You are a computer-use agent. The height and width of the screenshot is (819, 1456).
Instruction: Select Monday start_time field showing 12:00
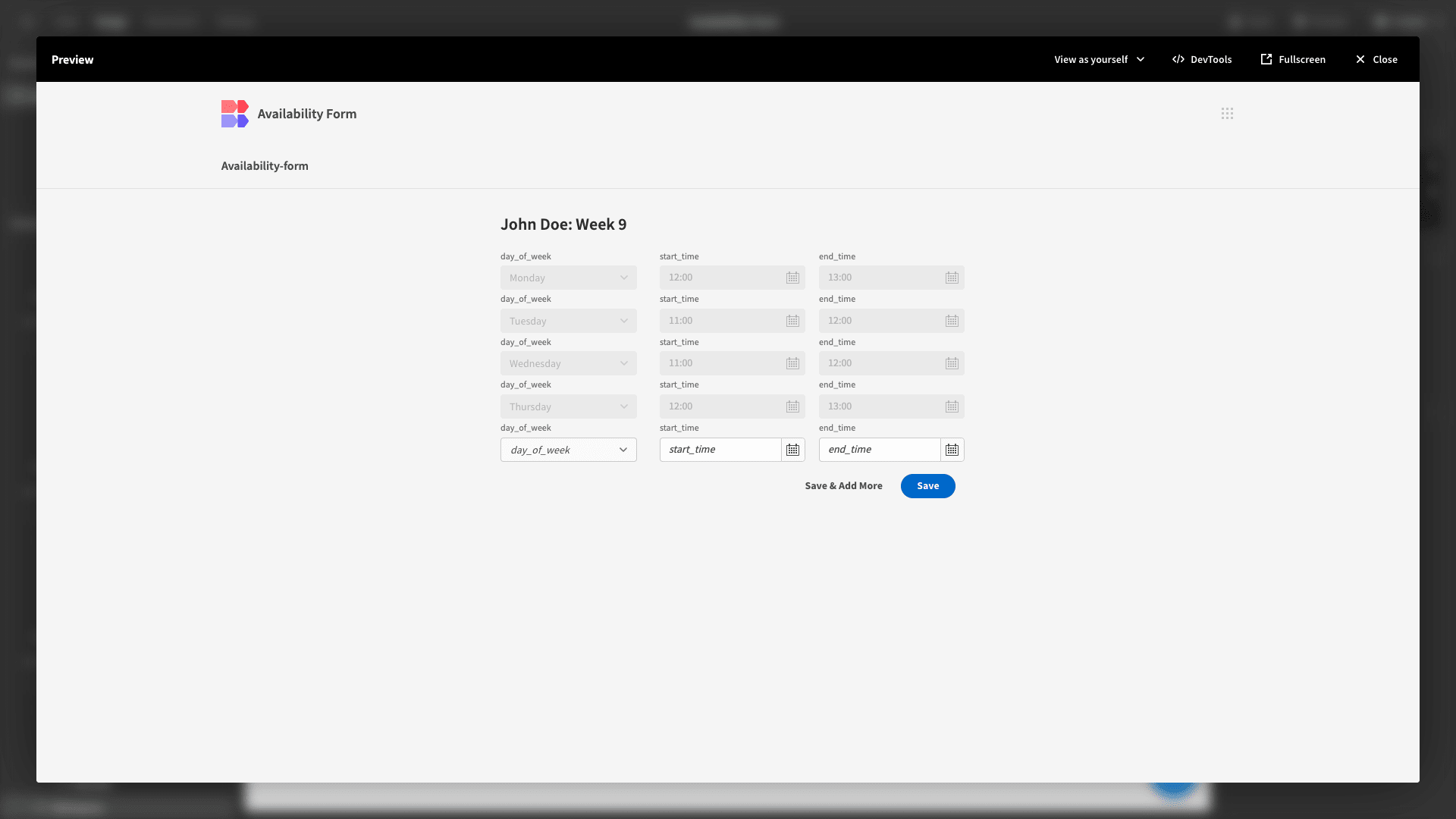tap(733, 278)
